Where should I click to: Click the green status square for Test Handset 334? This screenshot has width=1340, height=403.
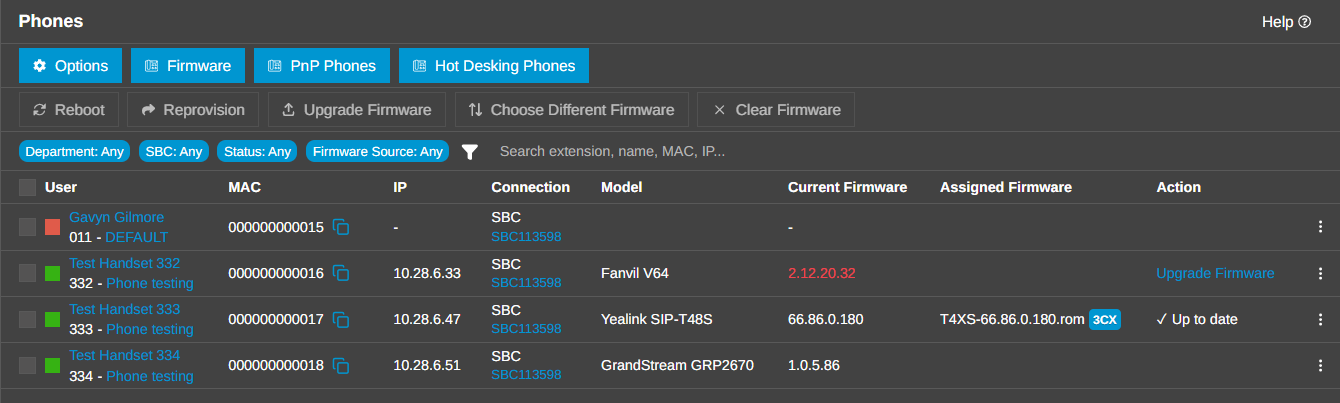pos(53,365)
